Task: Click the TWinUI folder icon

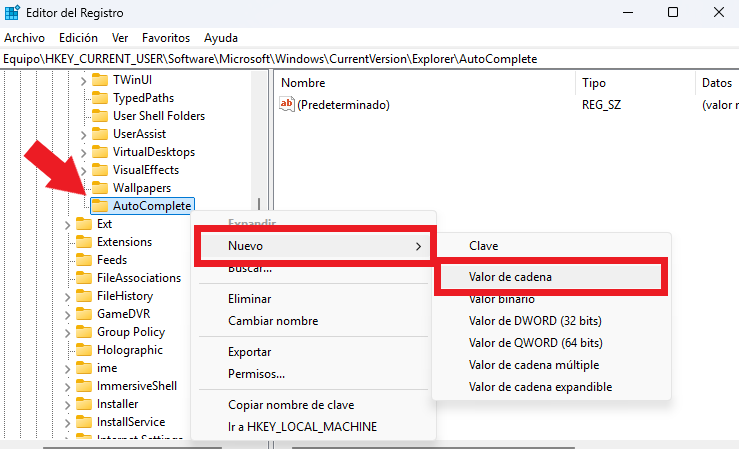Action: (x=99, y=80)
